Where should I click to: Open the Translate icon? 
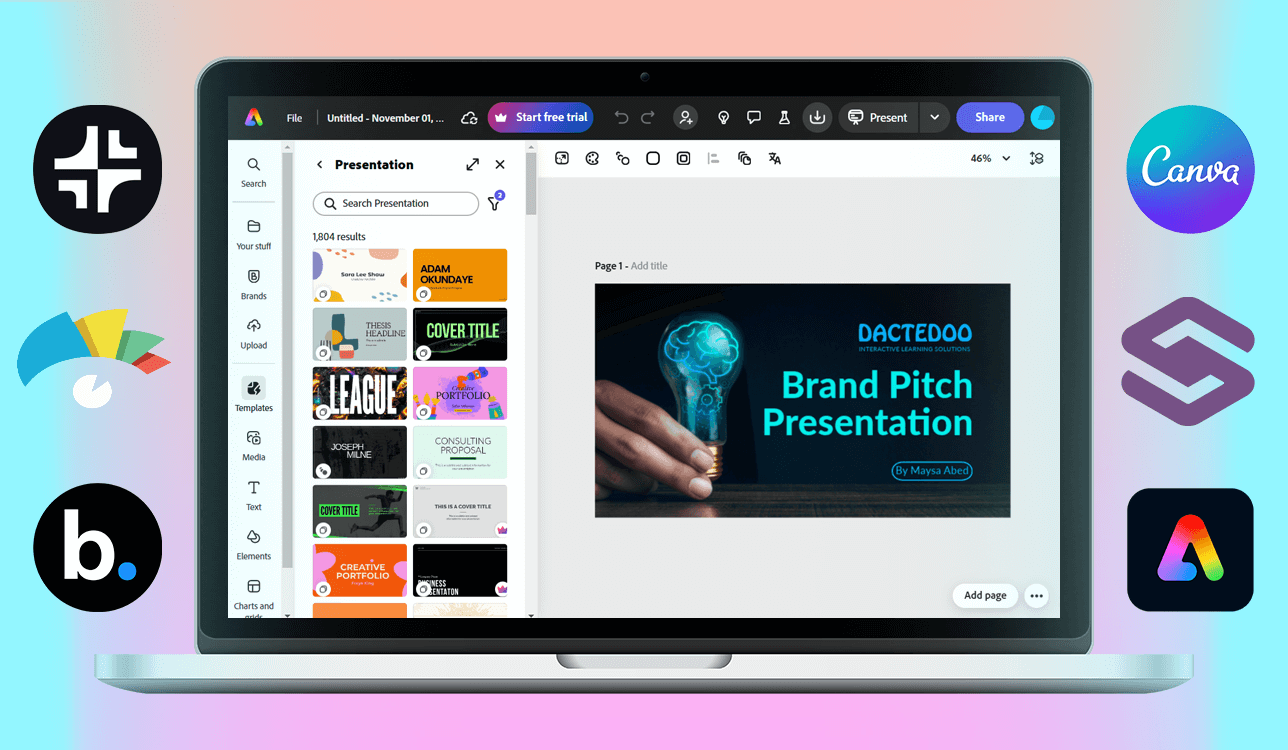click(774, 158)
